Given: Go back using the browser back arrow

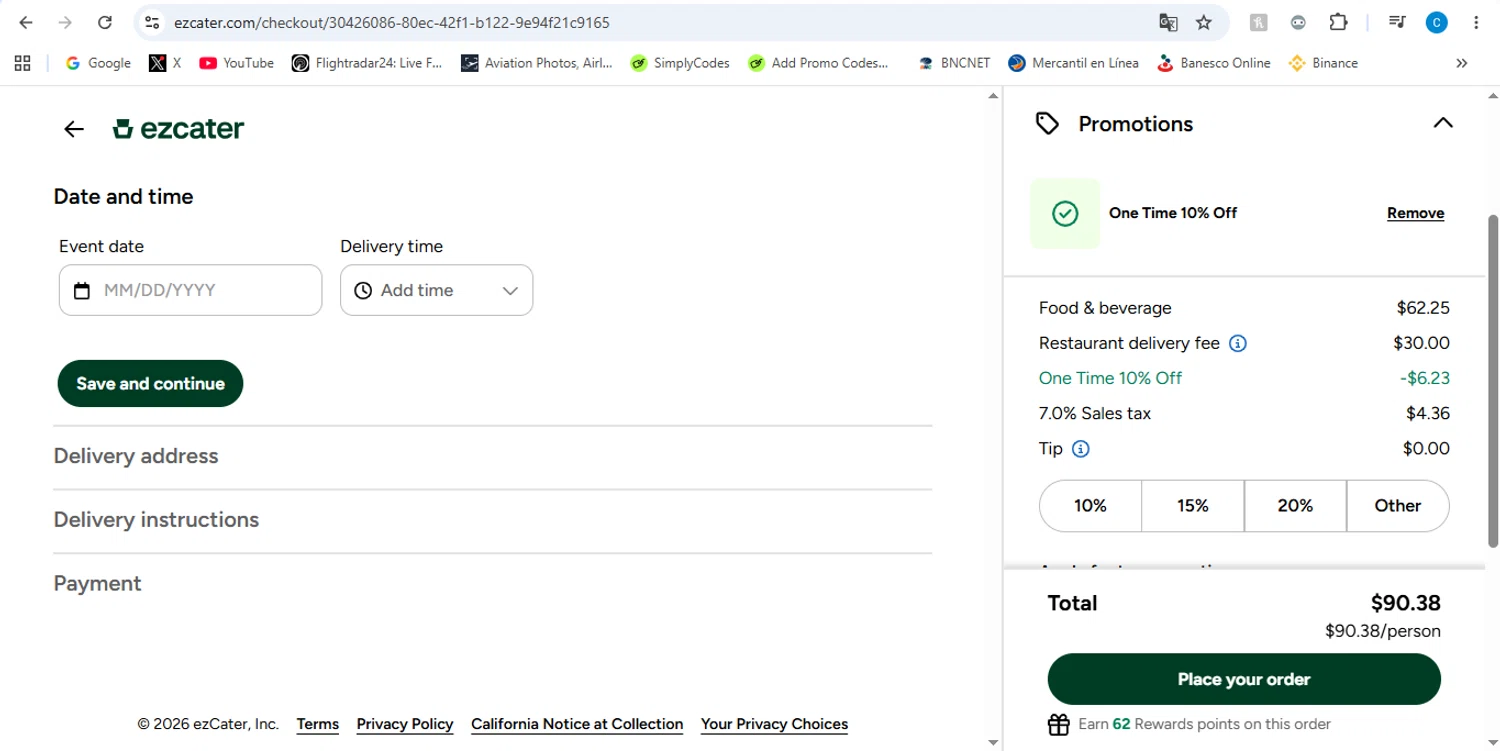Looking at the screenshot, I should (26, 22).
